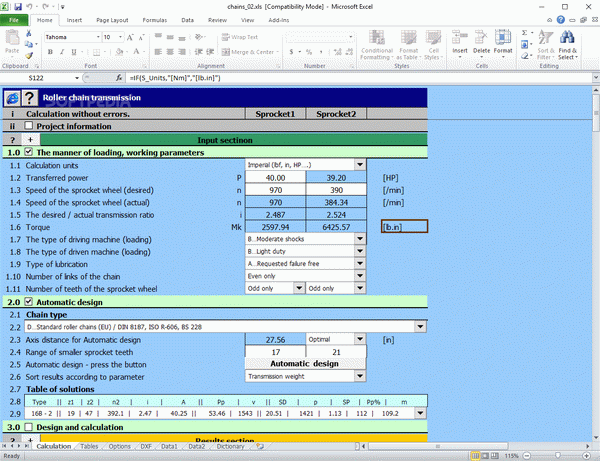Click the plus expand button beside Input section
Image resolution: width=600 pixels, height=461 pixels.
point(30,140)
